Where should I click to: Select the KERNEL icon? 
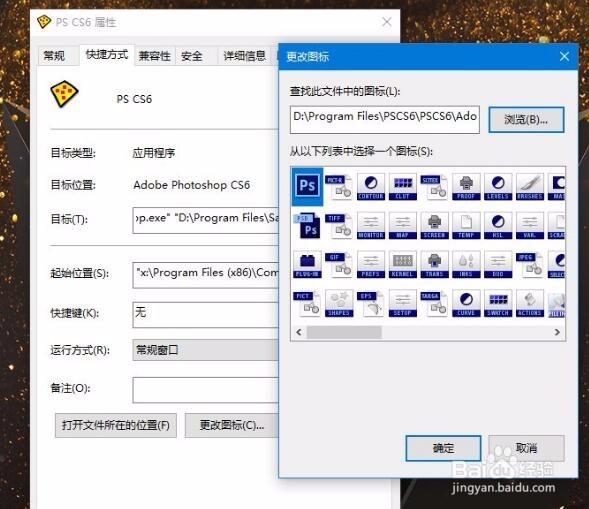[x=403, y=264]
